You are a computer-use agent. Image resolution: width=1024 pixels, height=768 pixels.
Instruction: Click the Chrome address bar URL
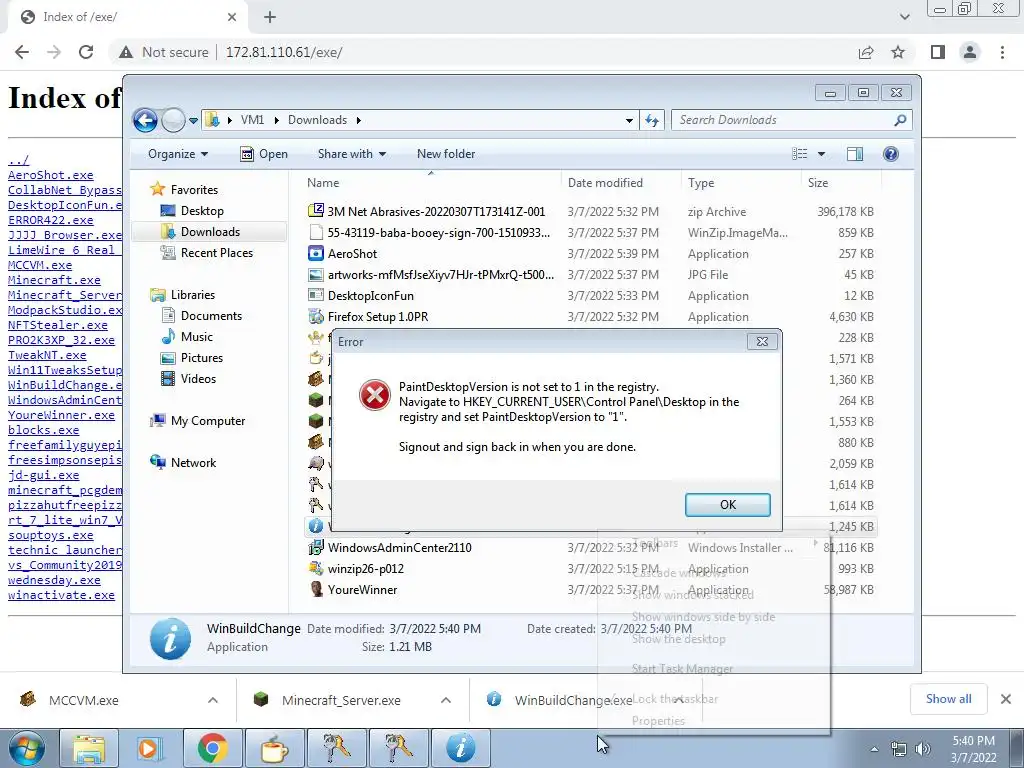pyautogui.click(x=284, y=52)
